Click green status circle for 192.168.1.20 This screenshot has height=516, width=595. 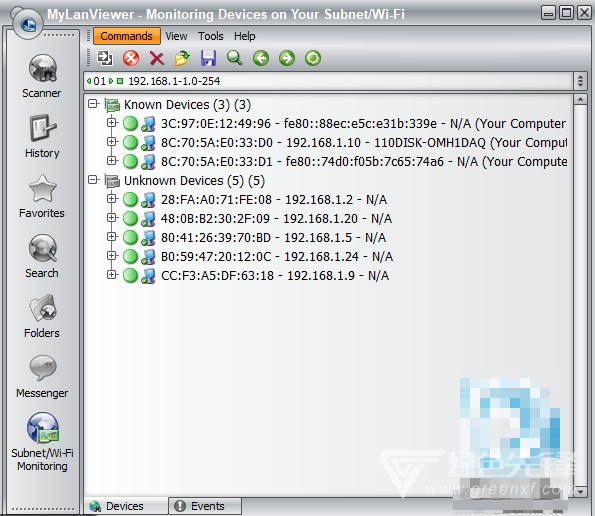[x=130, y=218]
